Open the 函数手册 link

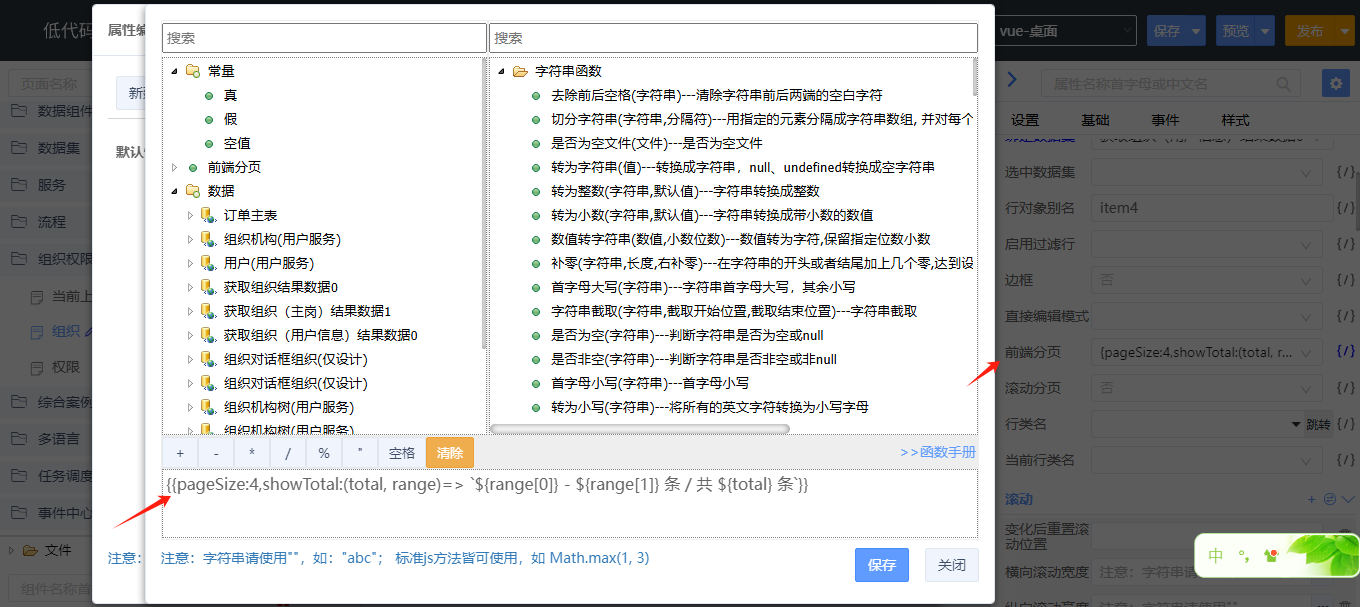[938, 452]
